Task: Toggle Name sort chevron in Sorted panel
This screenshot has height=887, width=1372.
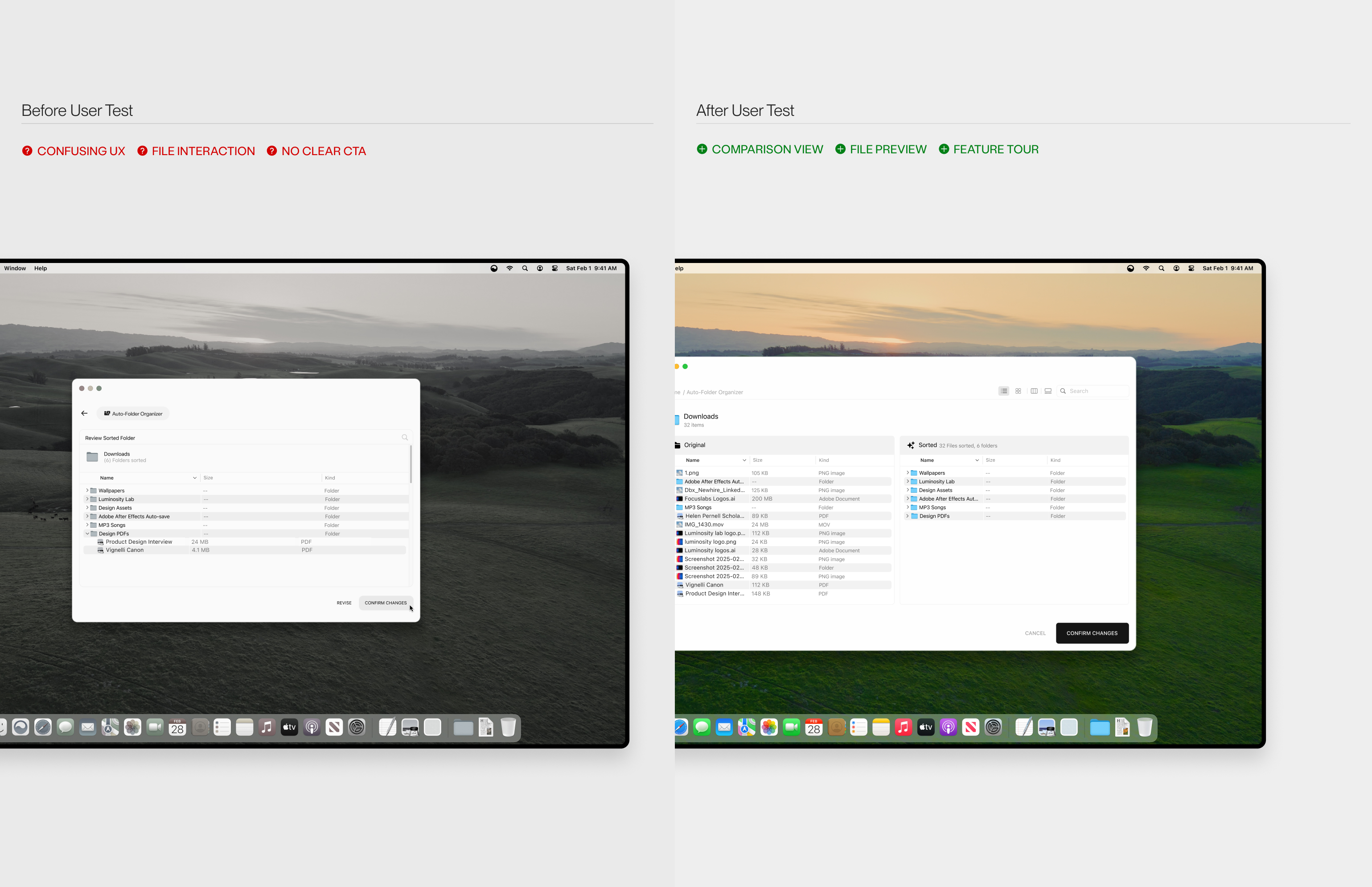Action: (977, 460)
